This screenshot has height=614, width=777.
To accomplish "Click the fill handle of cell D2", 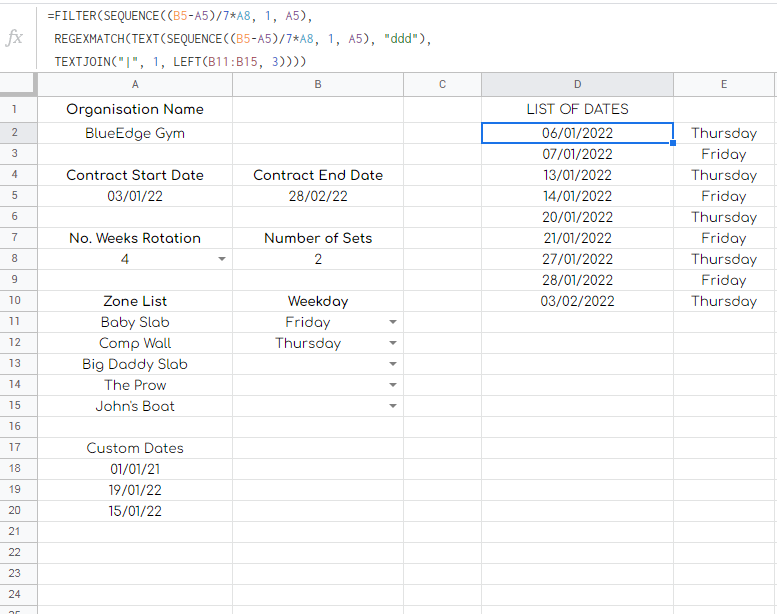I will click(673, 143).
